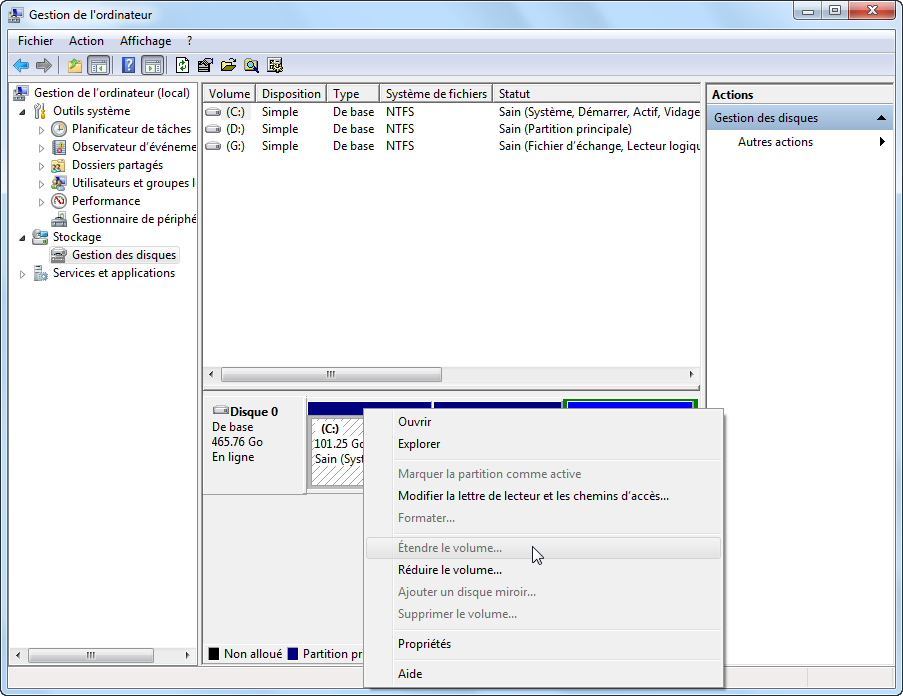Click the Gestionnaire de périphériques icon
903x696 pixels.
coord(59,219)
